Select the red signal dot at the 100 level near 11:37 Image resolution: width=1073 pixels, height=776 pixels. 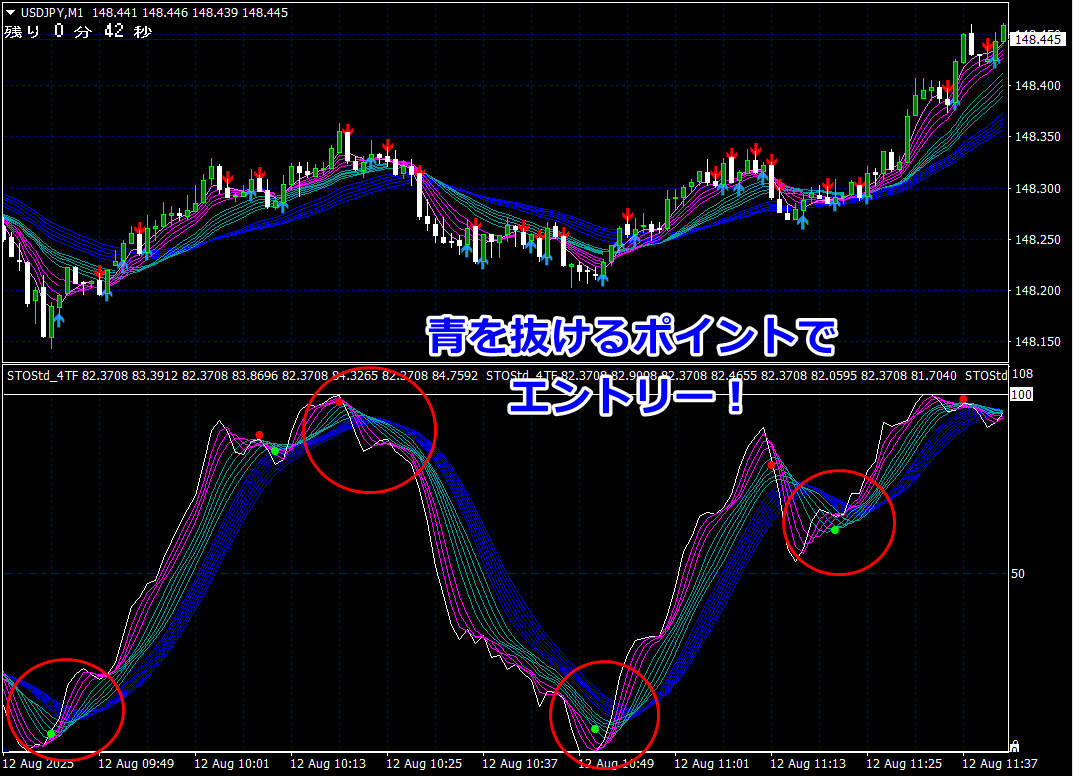pos(963,399)
